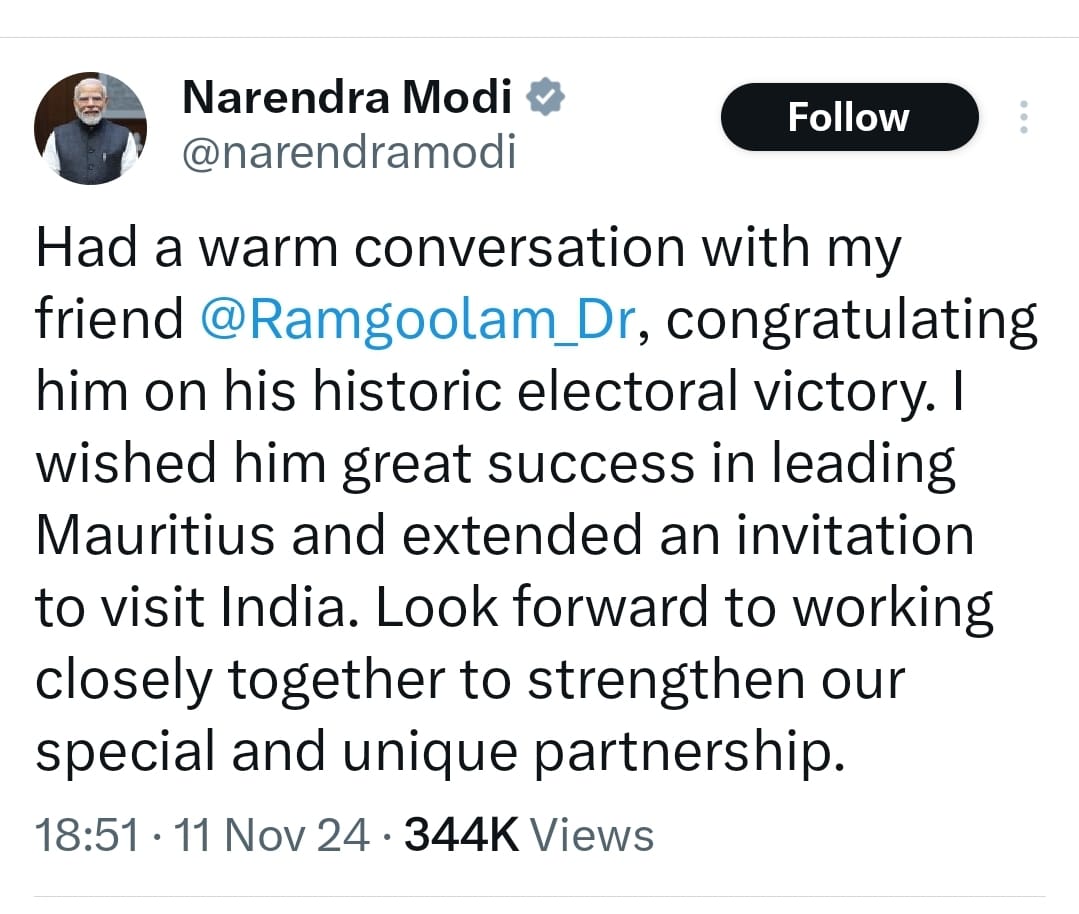Open Narendra Modi's profile picture

point(90,128)
